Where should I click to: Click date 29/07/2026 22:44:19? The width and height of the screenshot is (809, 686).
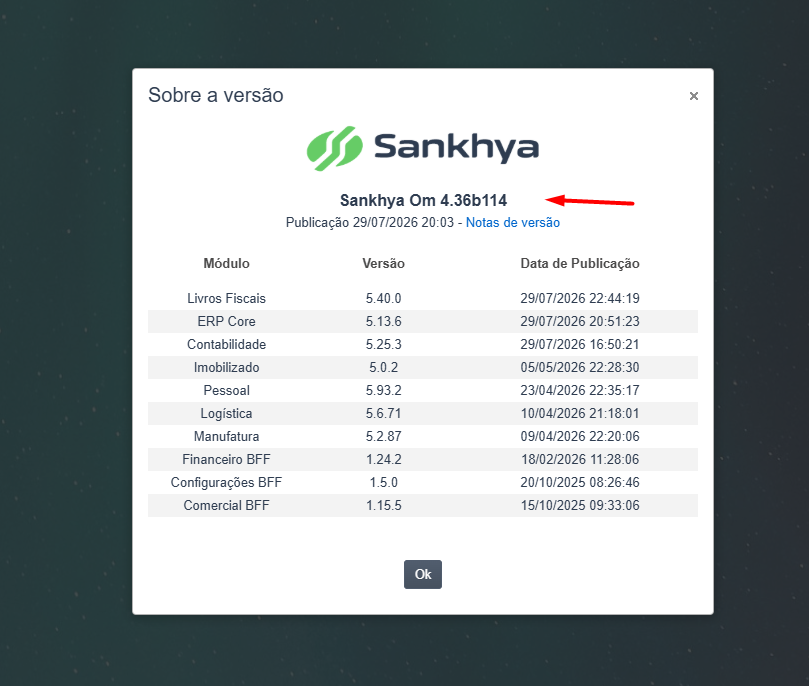pos(580,298)
